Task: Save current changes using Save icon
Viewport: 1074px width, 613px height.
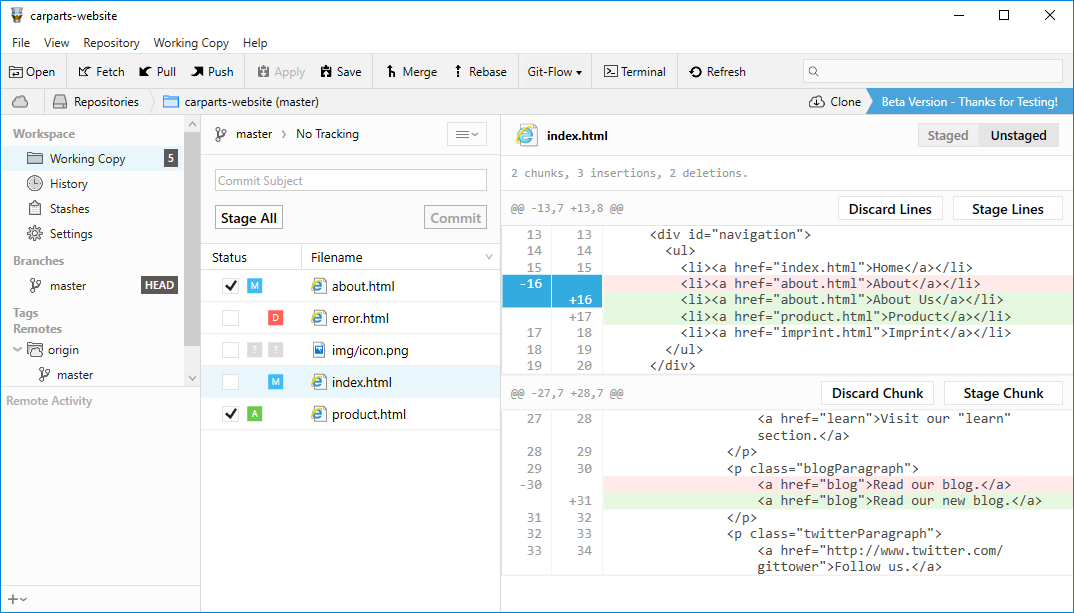Action: pos(341,71)
